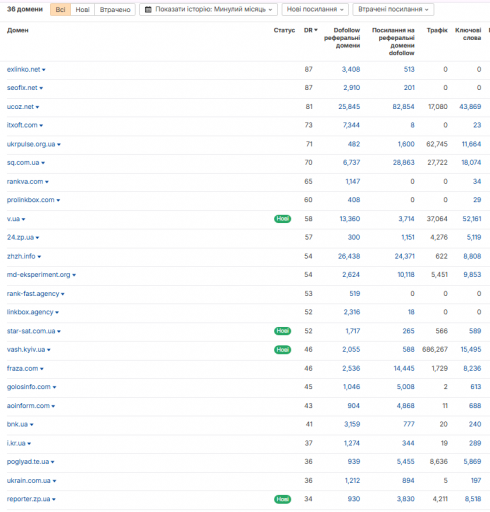Open the 24.zp.ua domain link
This screenshot has width=490, height=512.
(20, 237)
